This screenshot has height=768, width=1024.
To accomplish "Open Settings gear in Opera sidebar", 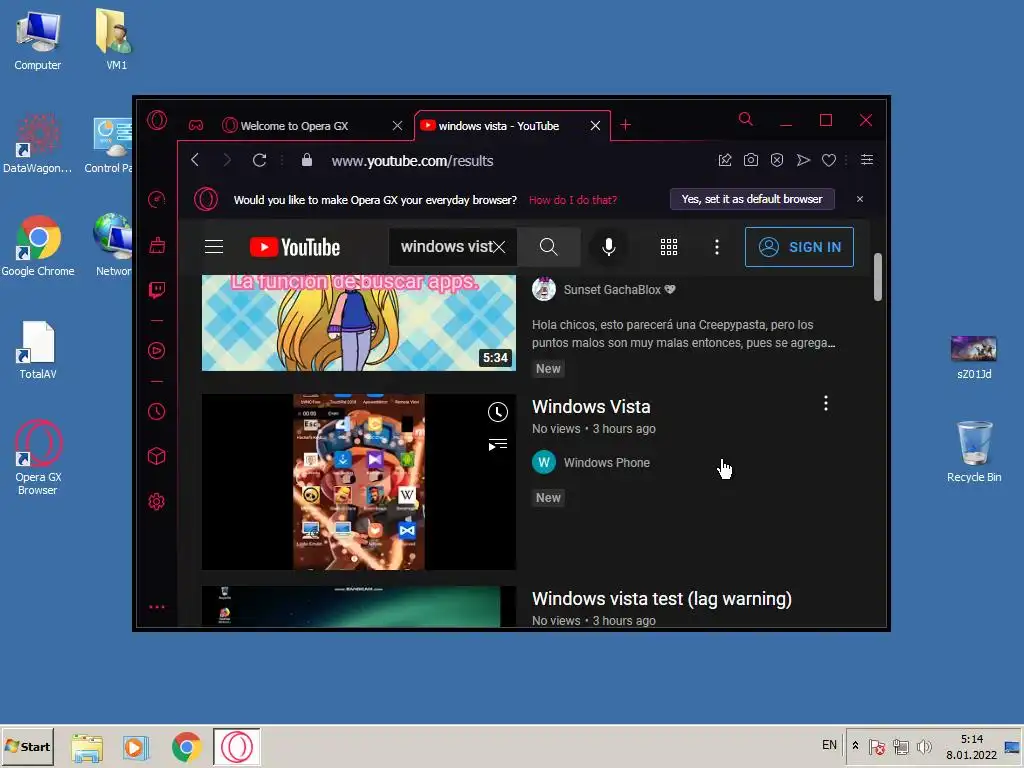I will 157,502.
